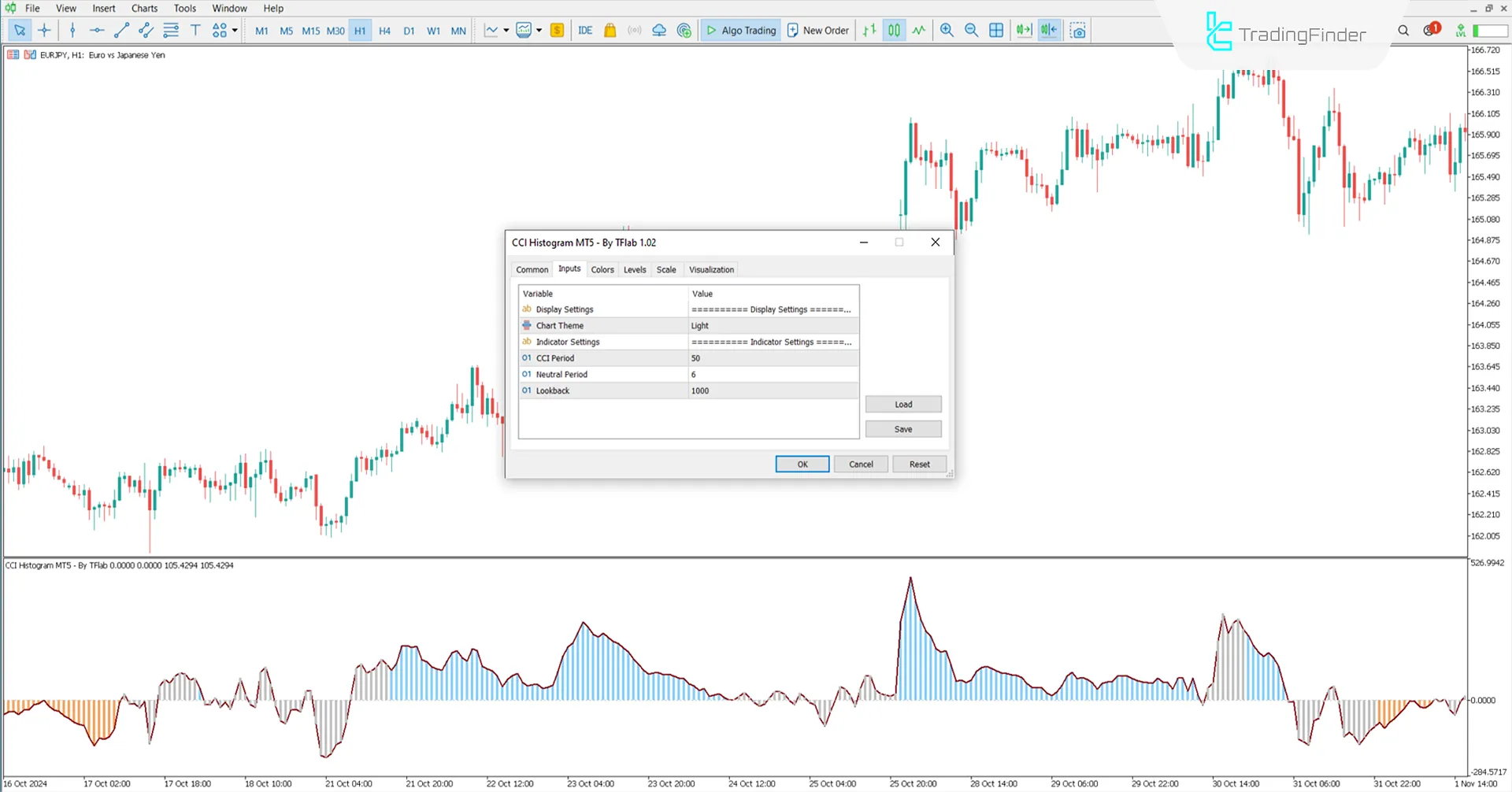Viewport: 1512px width, 792px height.
Task: Select the Trendline drawing tool
Action: [x=121, y=30]
